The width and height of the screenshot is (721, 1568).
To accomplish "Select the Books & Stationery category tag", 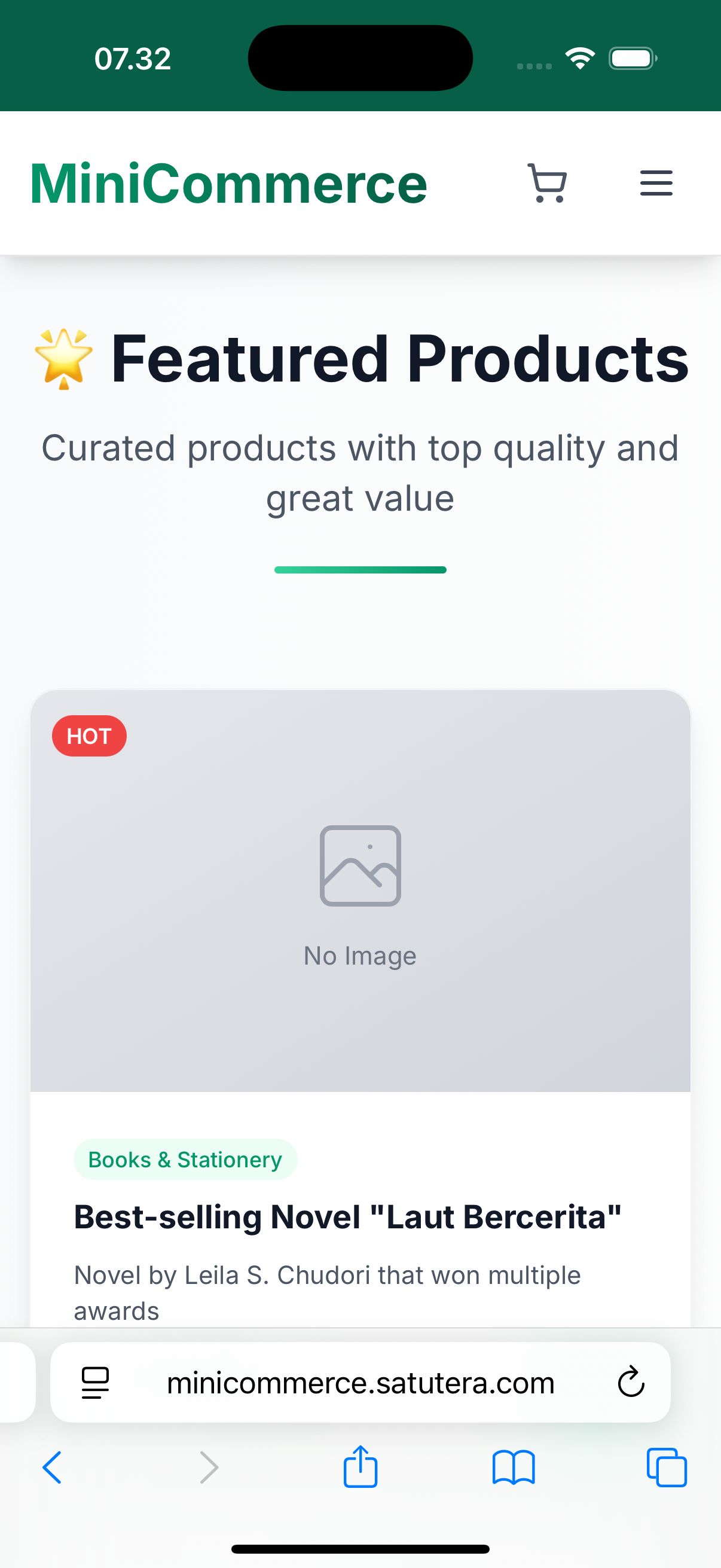I will [185, 1160].
